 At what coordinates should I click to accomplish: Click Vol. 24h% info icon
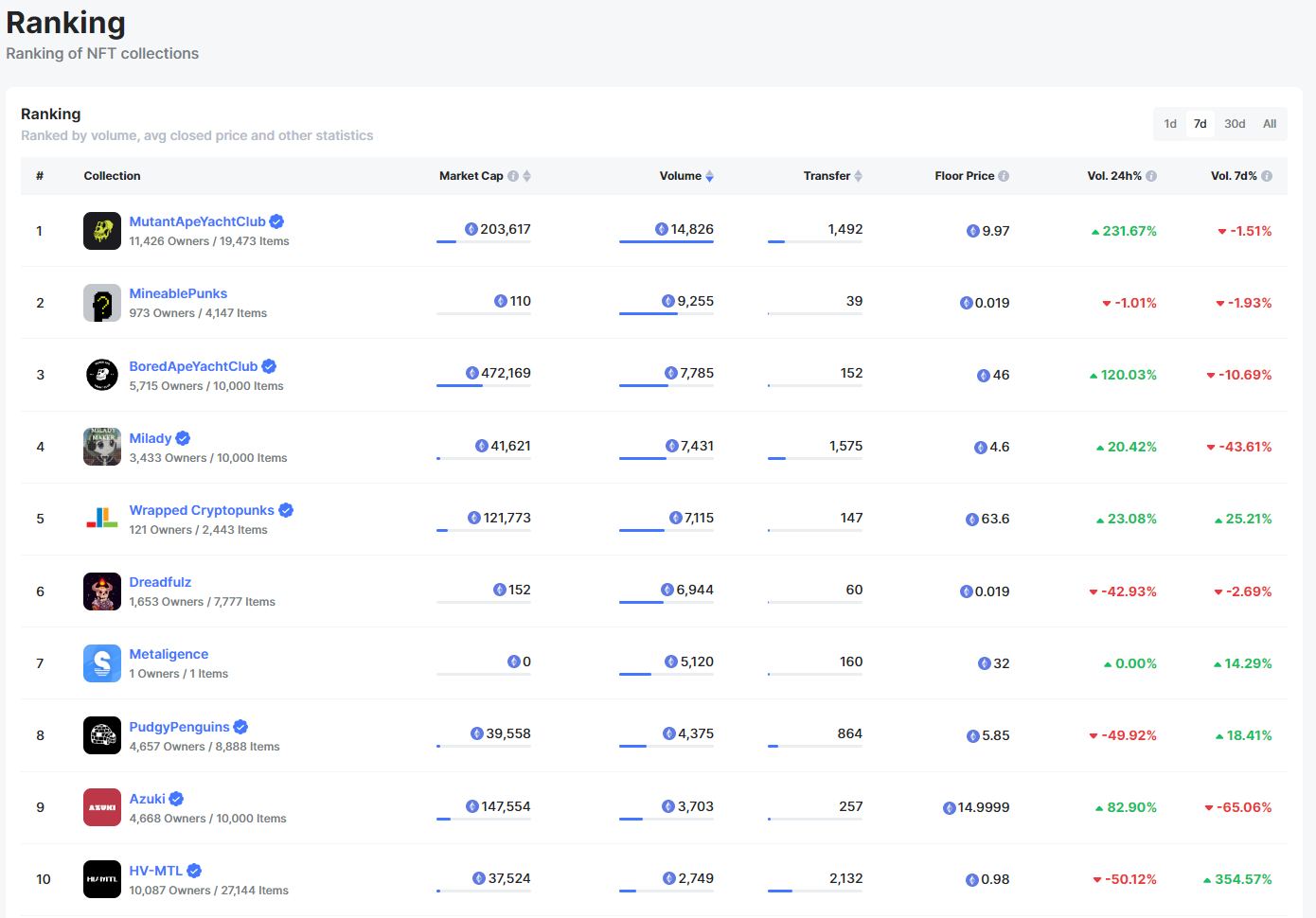click(x=1151, y=176)
